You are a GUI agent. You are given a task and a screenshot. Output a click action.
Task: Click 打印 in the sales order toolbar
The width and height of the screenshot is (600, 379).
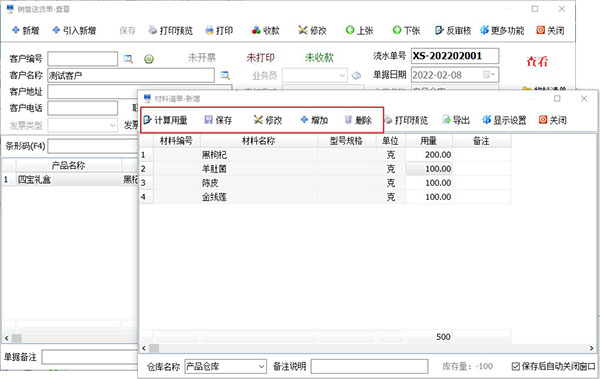tap(219, 30)
